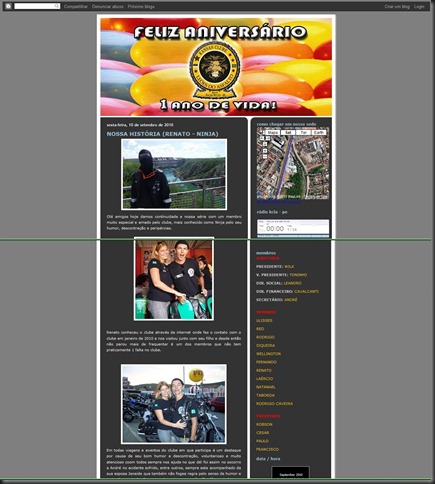435x484 pixels.
Task: Click member name Renato
Action: [264, 371]
